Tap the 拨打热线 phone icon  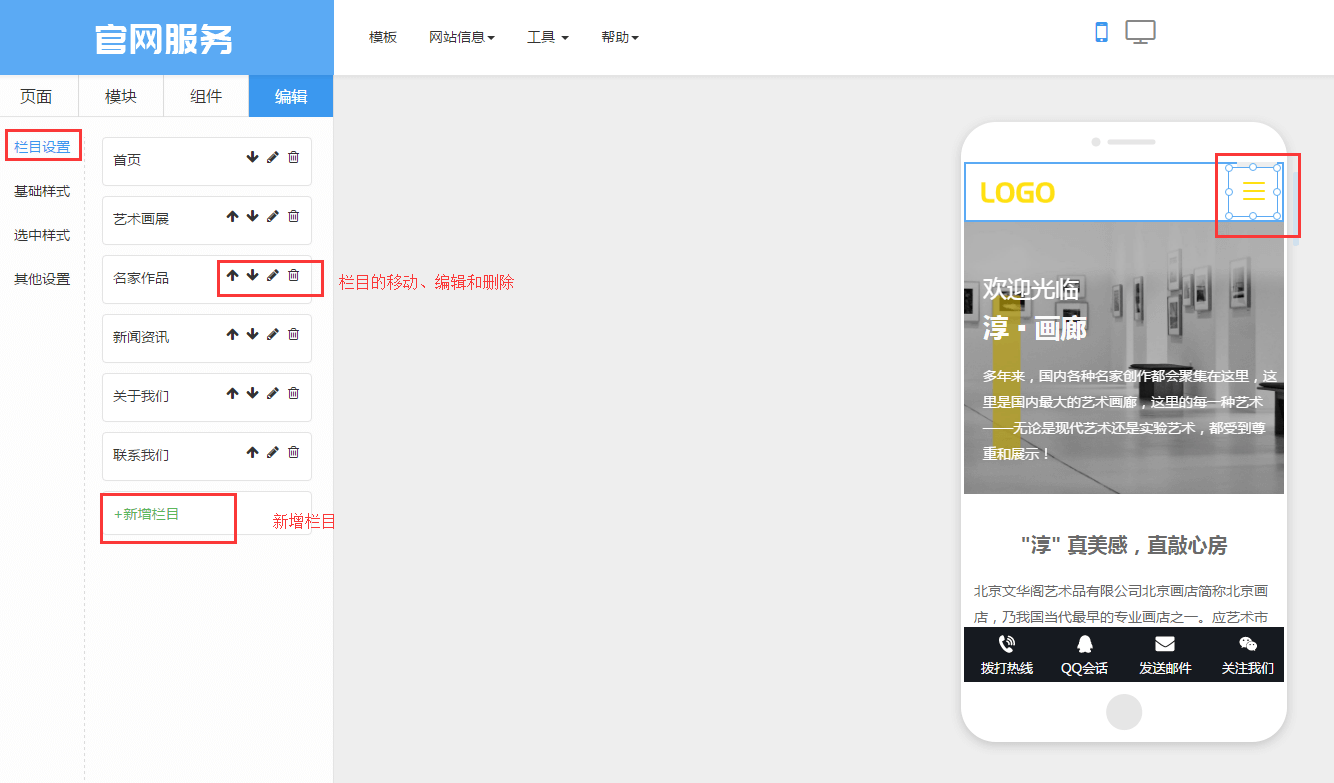(x=1006, y=645)
